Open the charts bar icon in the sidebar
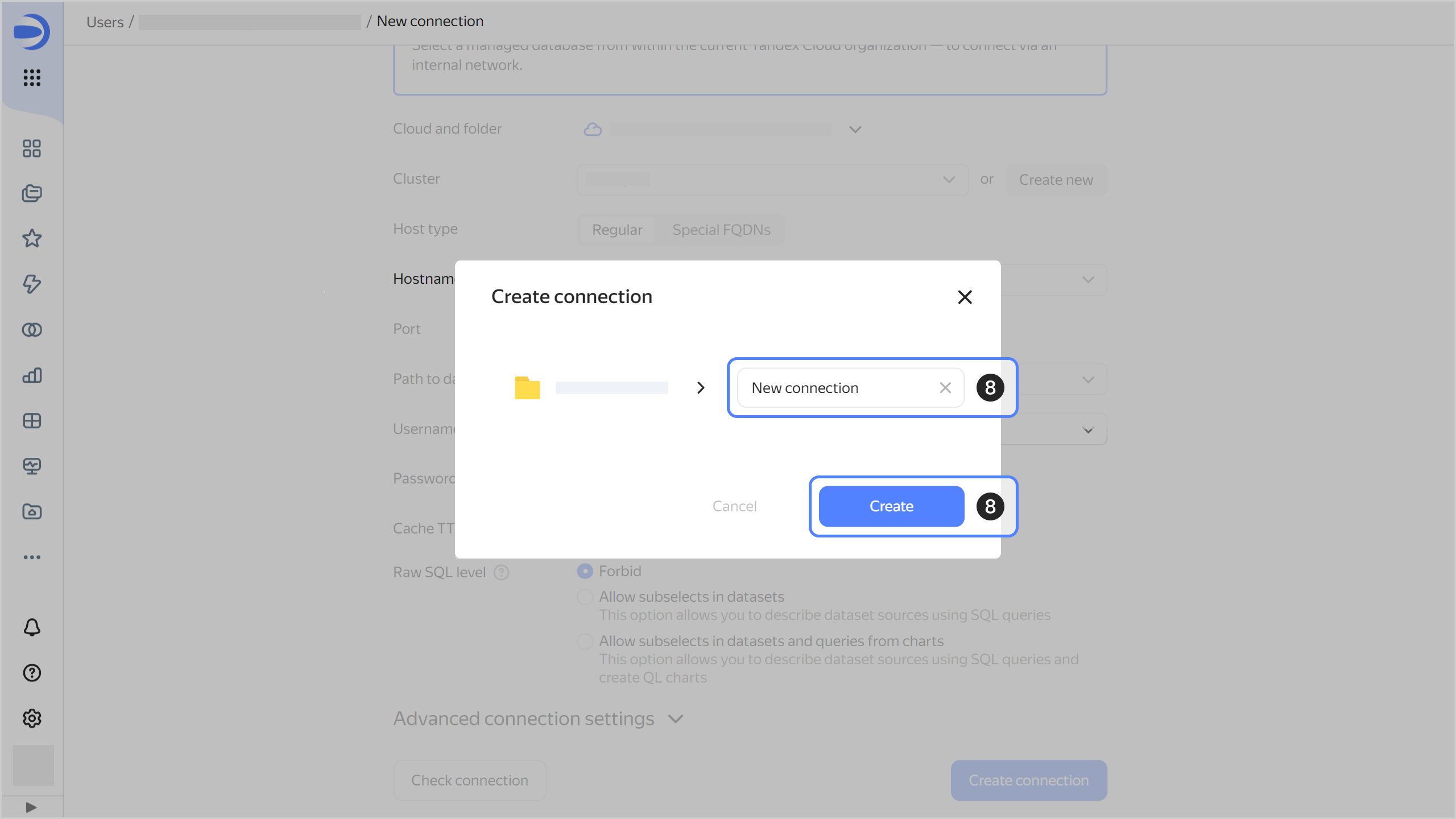The height and width of the screenshot is (819, 1456). click(x=32, y=375)
